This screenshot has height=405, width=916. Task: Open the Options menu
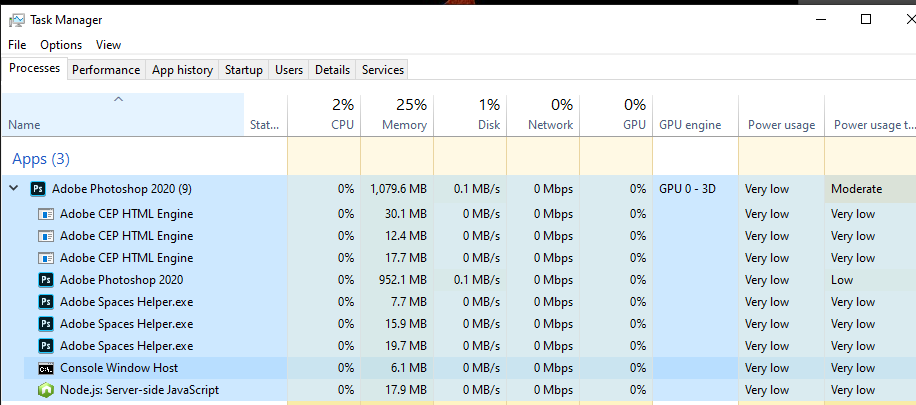tap(61, 45)
